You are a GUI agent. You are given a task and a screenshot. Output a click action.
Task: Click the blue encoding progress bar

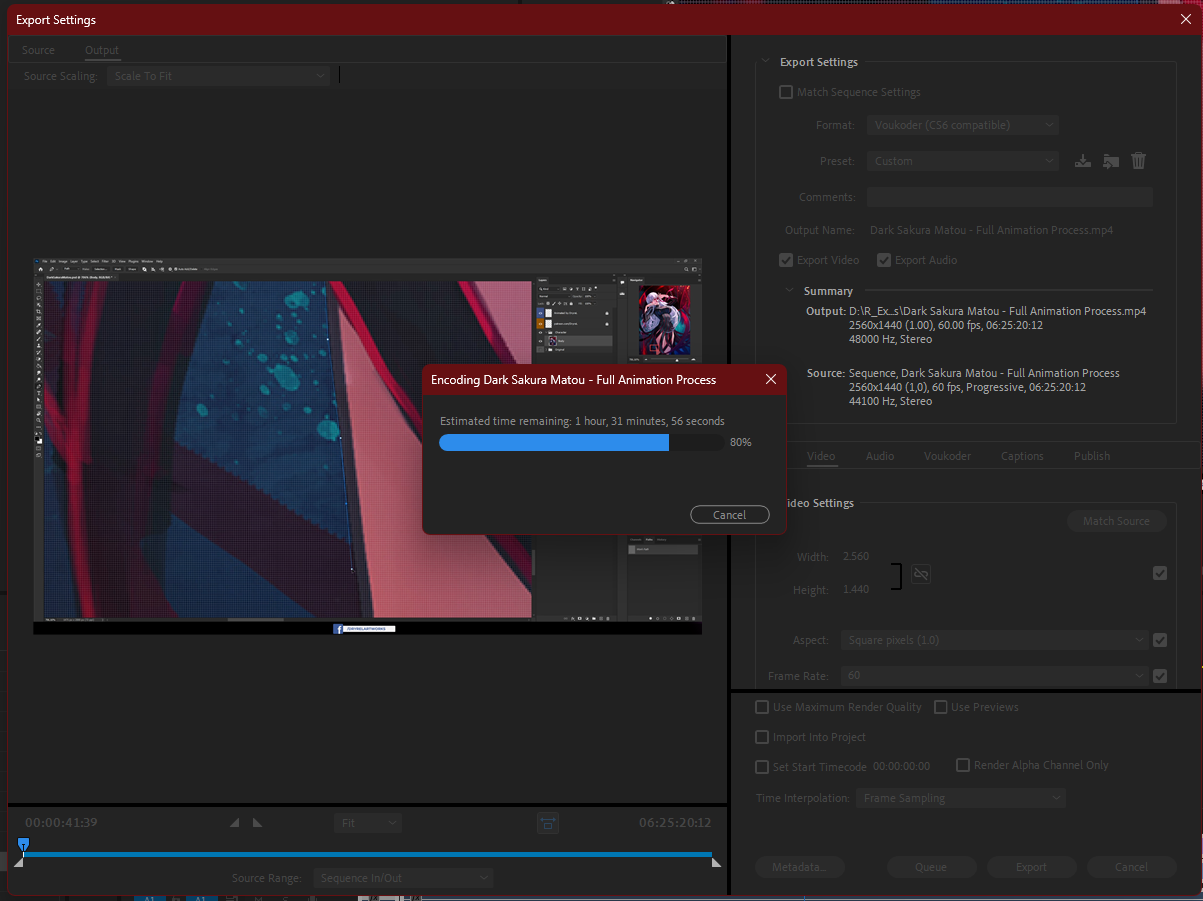pyautogui.click(x=554, y=442)
